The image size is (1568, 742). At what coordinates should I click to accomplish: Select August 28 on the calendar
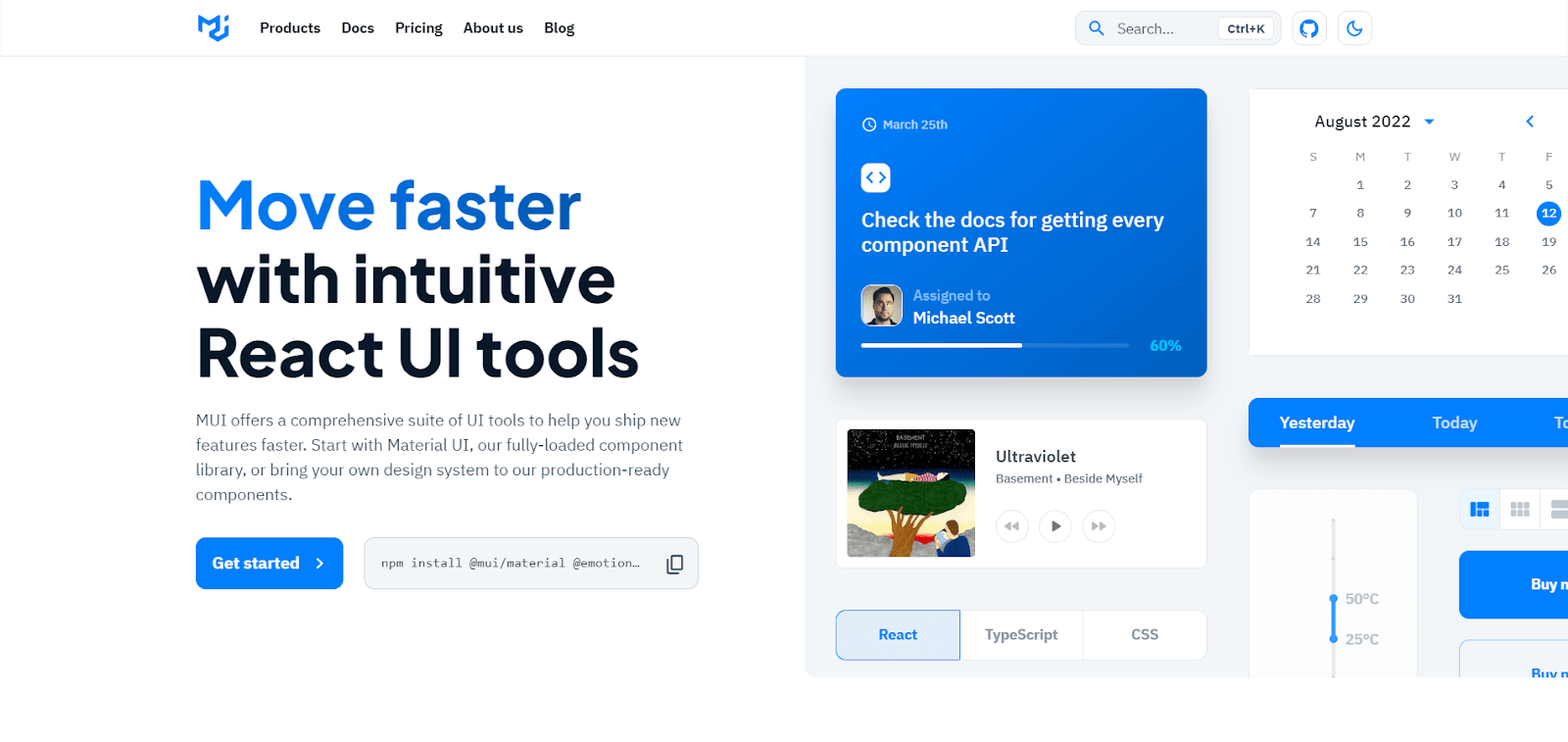pyautogui.click(x=1313, y=298)
